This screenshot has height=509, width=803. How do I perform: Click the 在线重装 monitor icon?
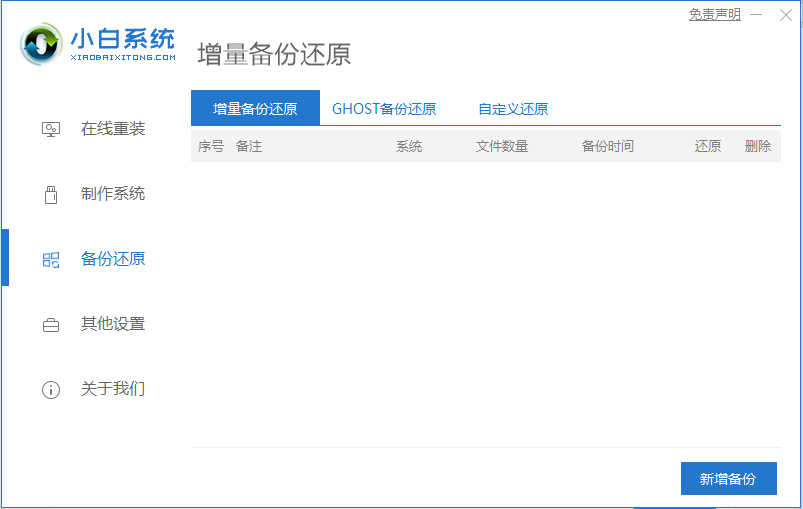click(x=51, y=129)
